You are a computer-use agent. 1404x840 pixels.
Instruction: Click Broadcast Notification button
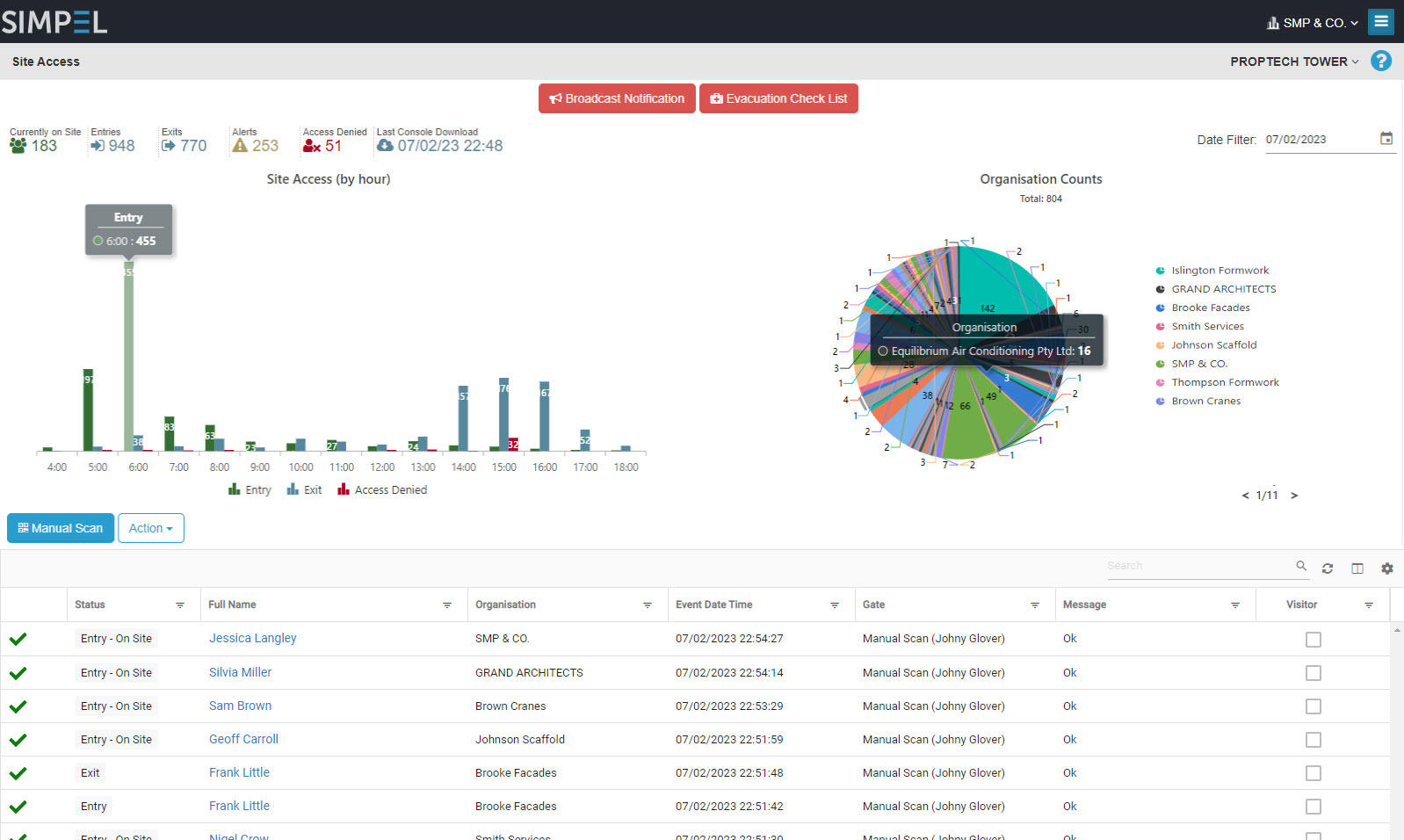coord(617,98)
